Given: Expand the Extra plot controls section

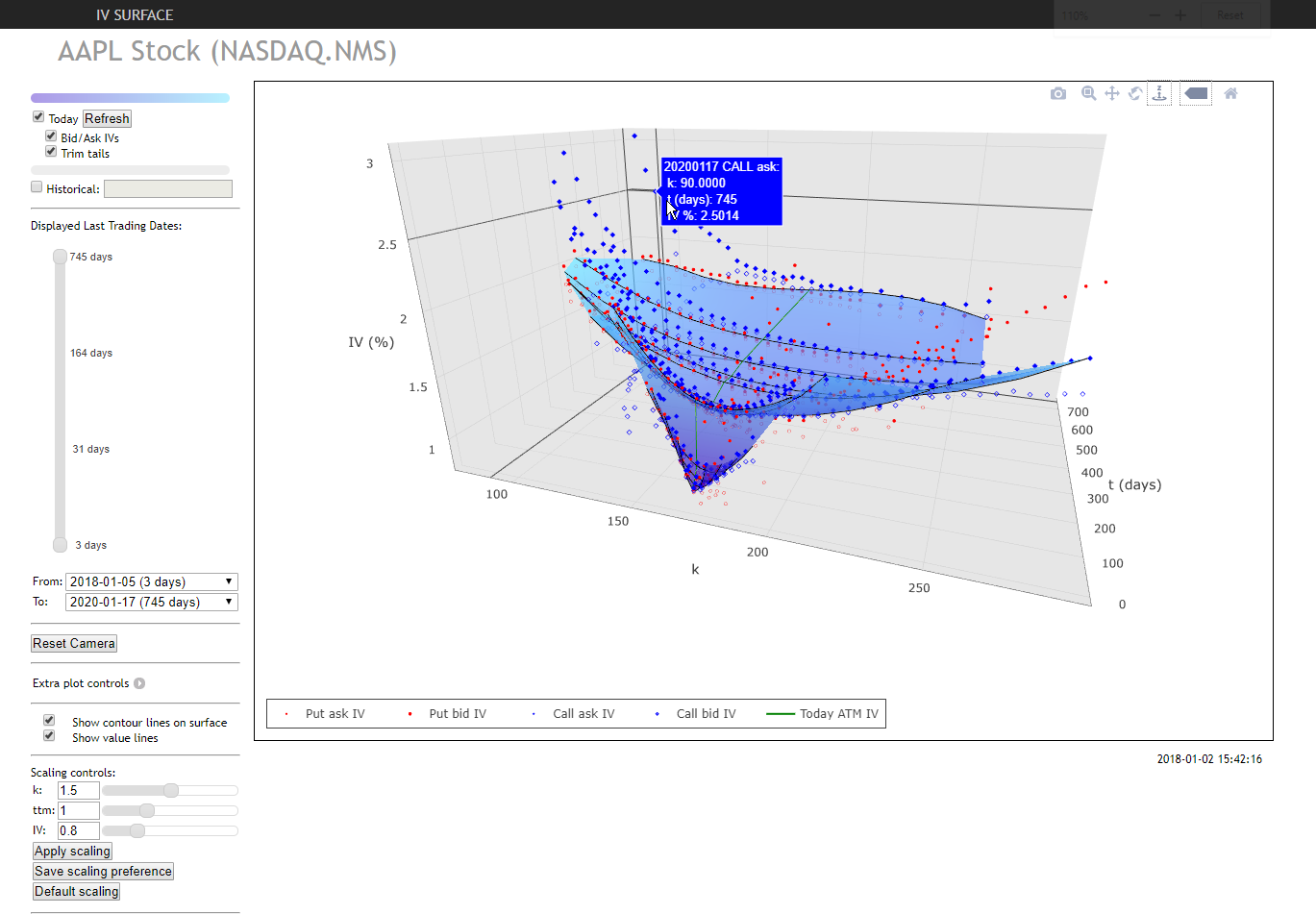Looking at the screenshot, I should 139,683.
